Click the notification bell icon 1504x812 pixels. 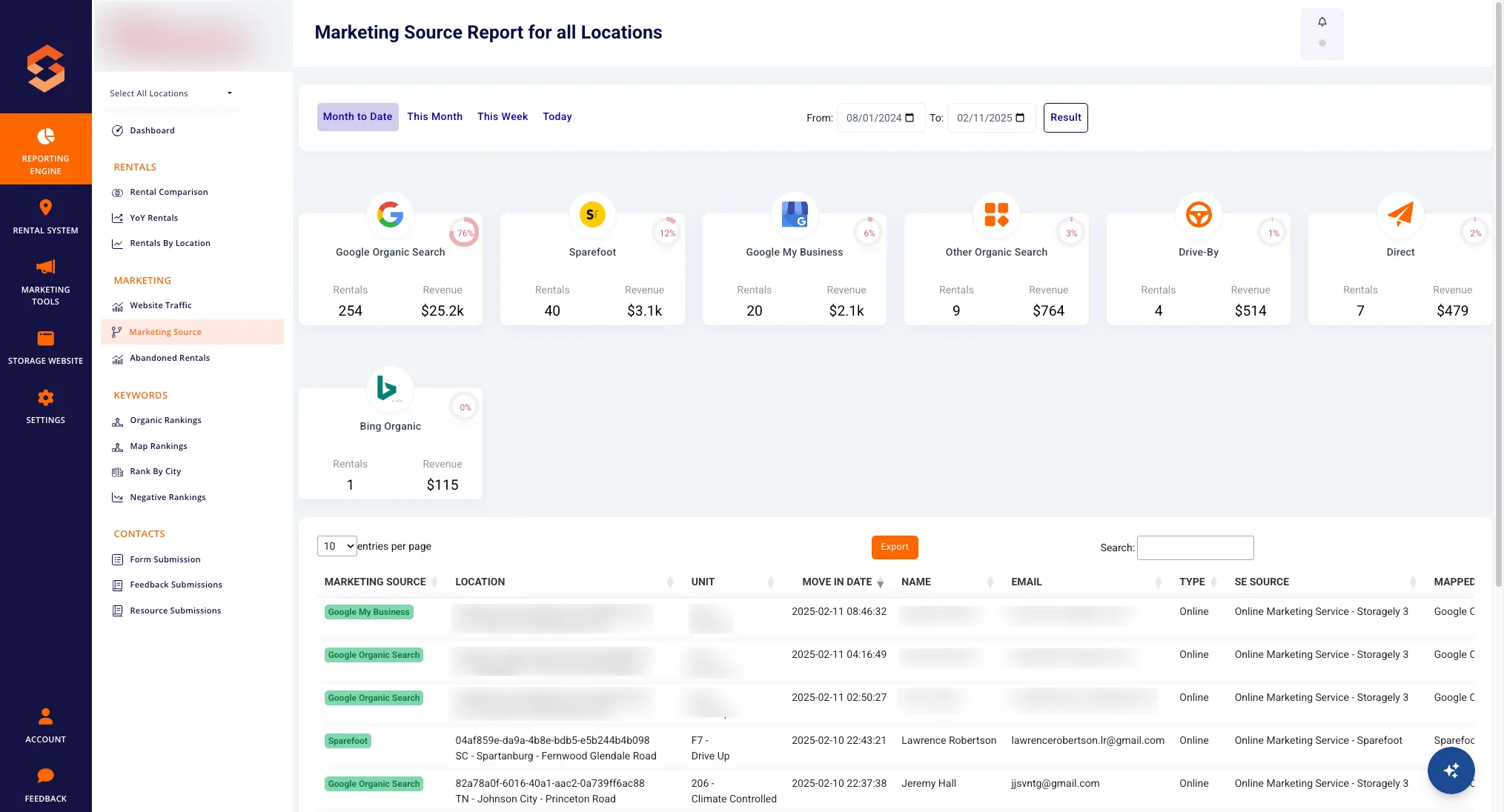[x=1322, y=21]
